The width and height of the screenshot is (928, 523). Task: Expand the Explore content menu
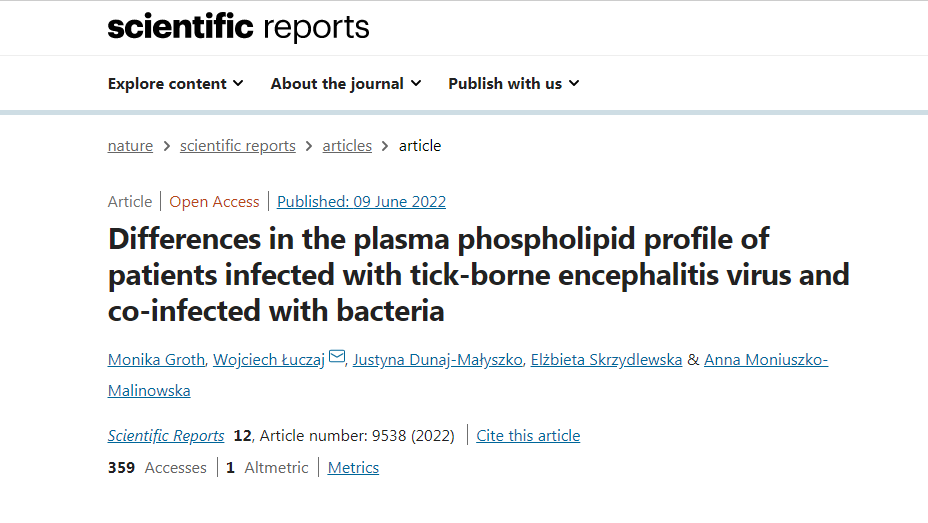[x=175, y=84]
